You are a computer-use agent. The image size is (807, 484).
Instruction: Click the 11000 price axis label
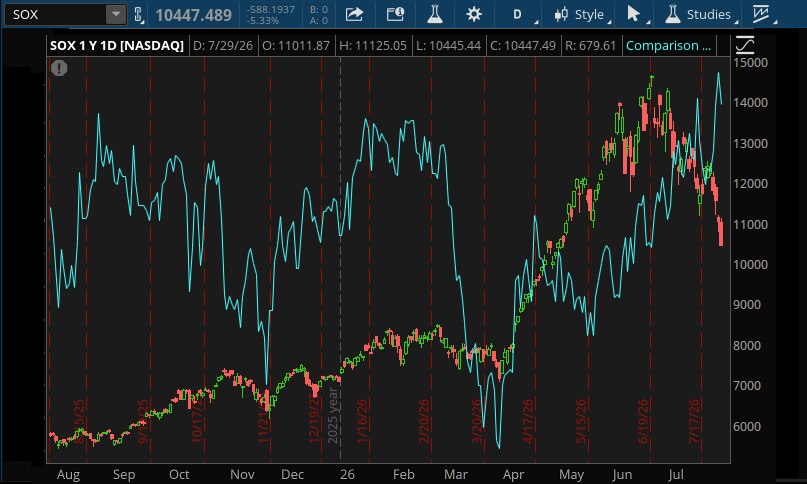coord(750,224)
